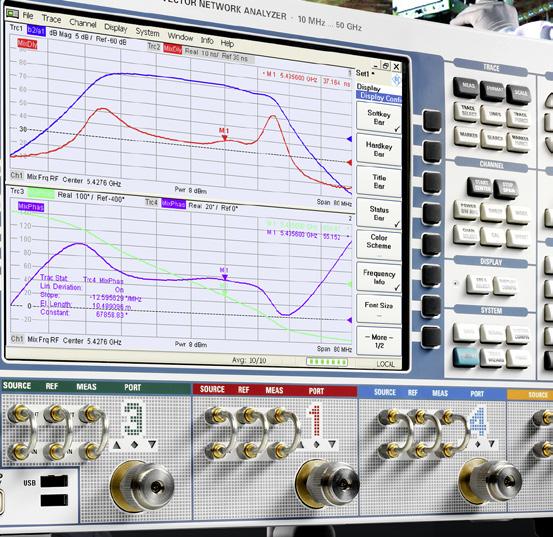Open the Font Size submenu softkey
The height and width of the screenshot is (537, 553).
pos(379,309)
